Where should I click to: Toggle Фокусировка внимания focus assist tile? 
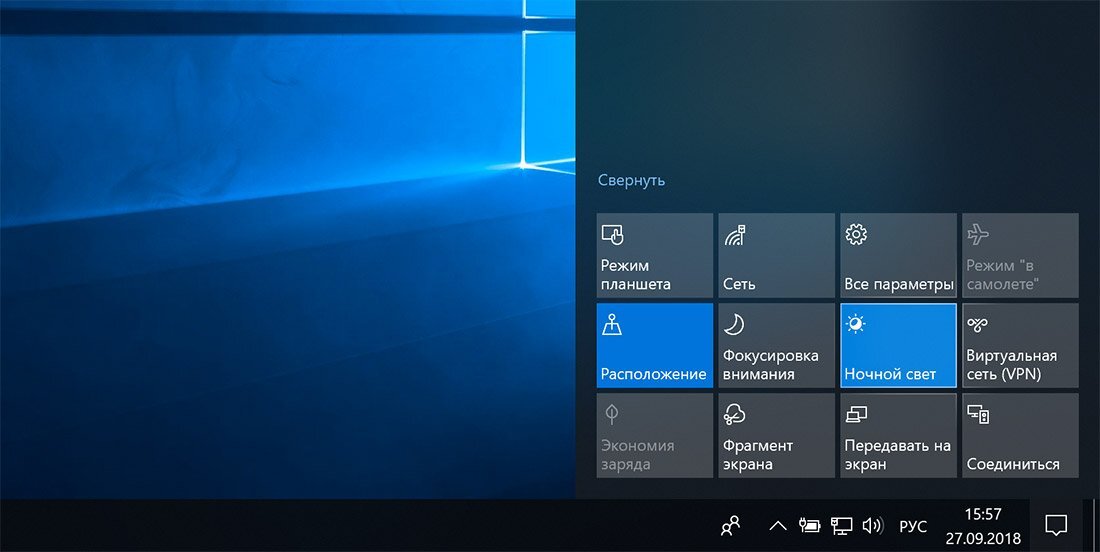pos(777,345)
